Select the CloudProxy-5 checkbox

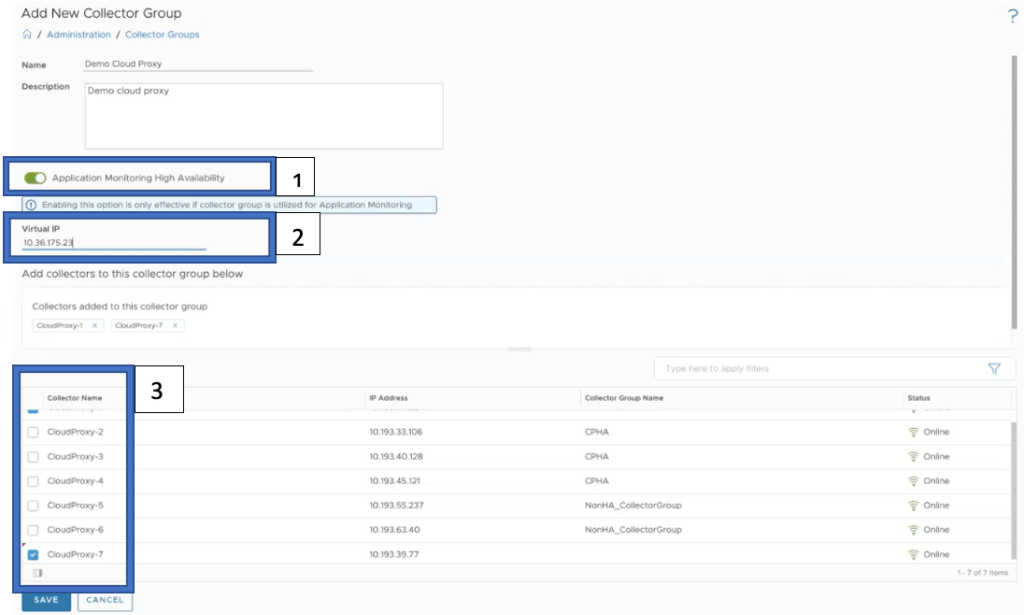pos(33,505)
